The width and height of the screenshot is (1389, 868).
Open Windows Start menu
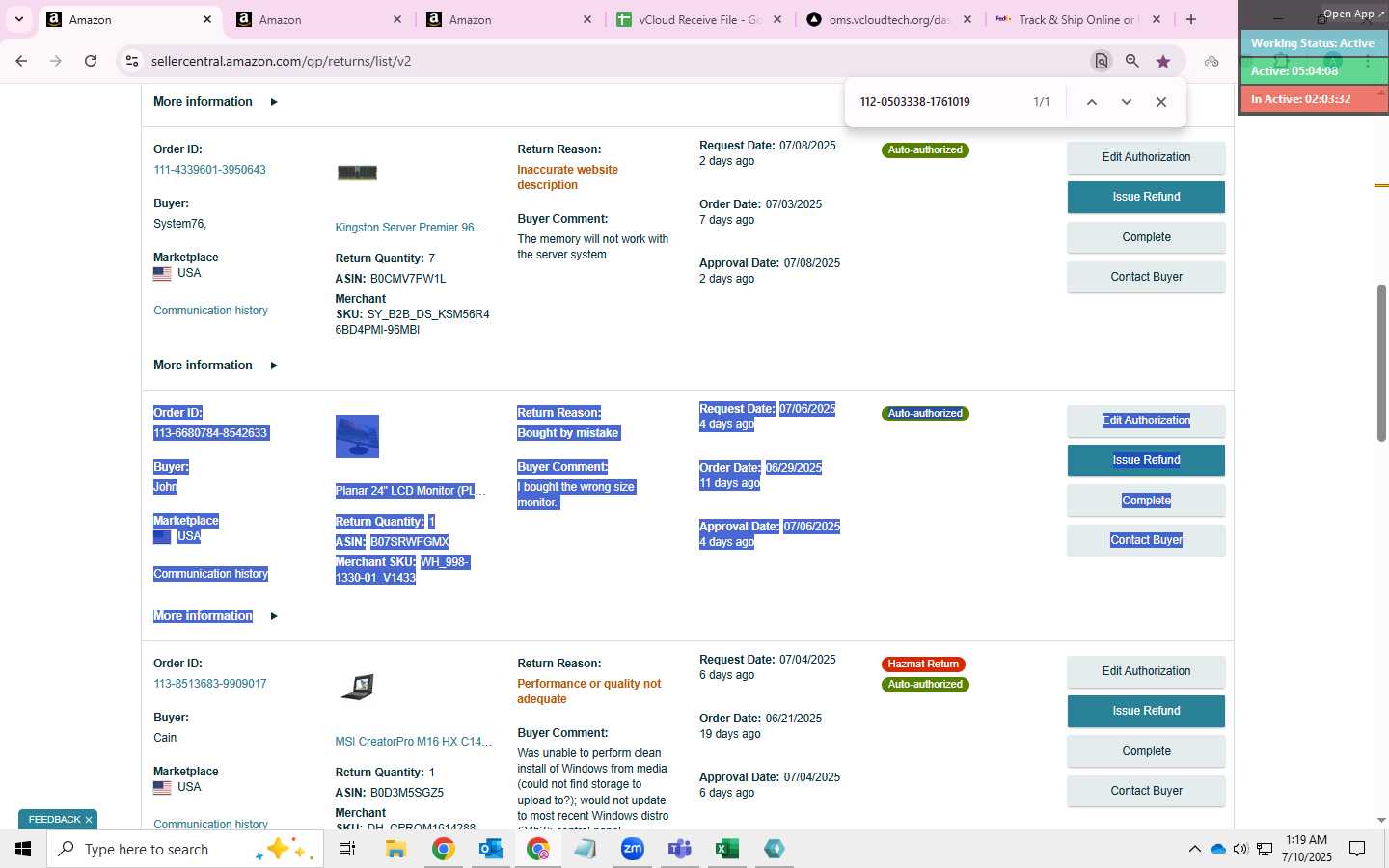pyautogui.click(x=23, y=849)
